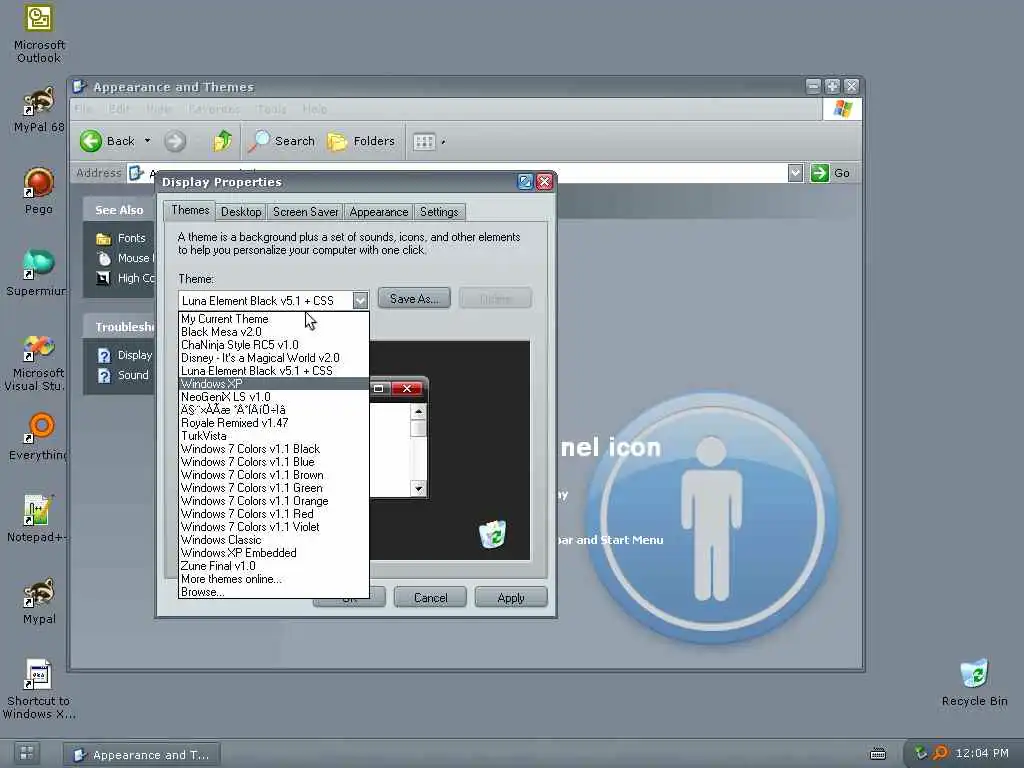Choose Windows 7 Colors v1.1 Red
This screenshot has width=1024, height=768.
pos(274,514)
